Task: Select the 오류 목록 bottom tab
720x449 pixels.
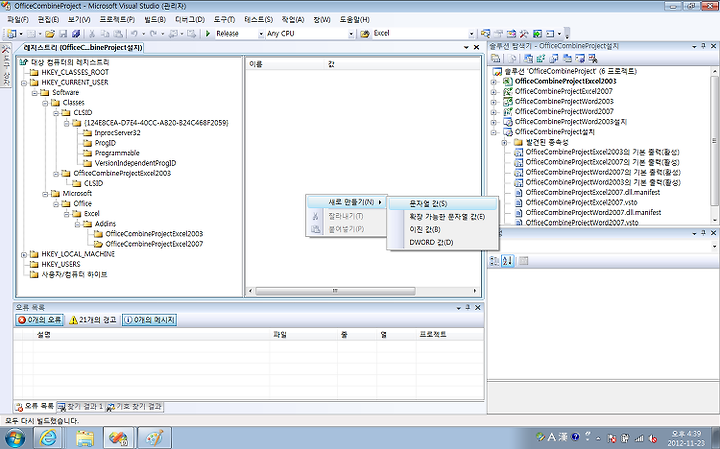Action: [x=35, y=407]
